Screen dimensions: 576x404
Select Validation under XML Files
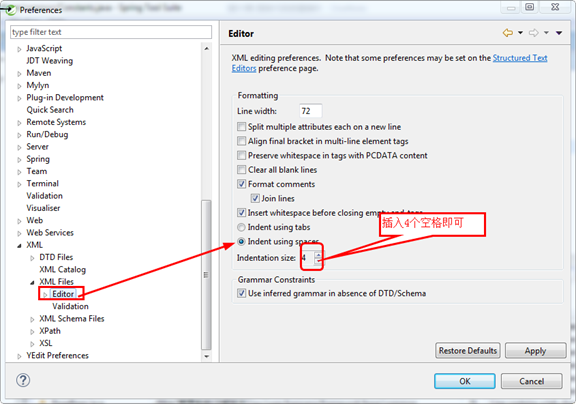[70, 306]
